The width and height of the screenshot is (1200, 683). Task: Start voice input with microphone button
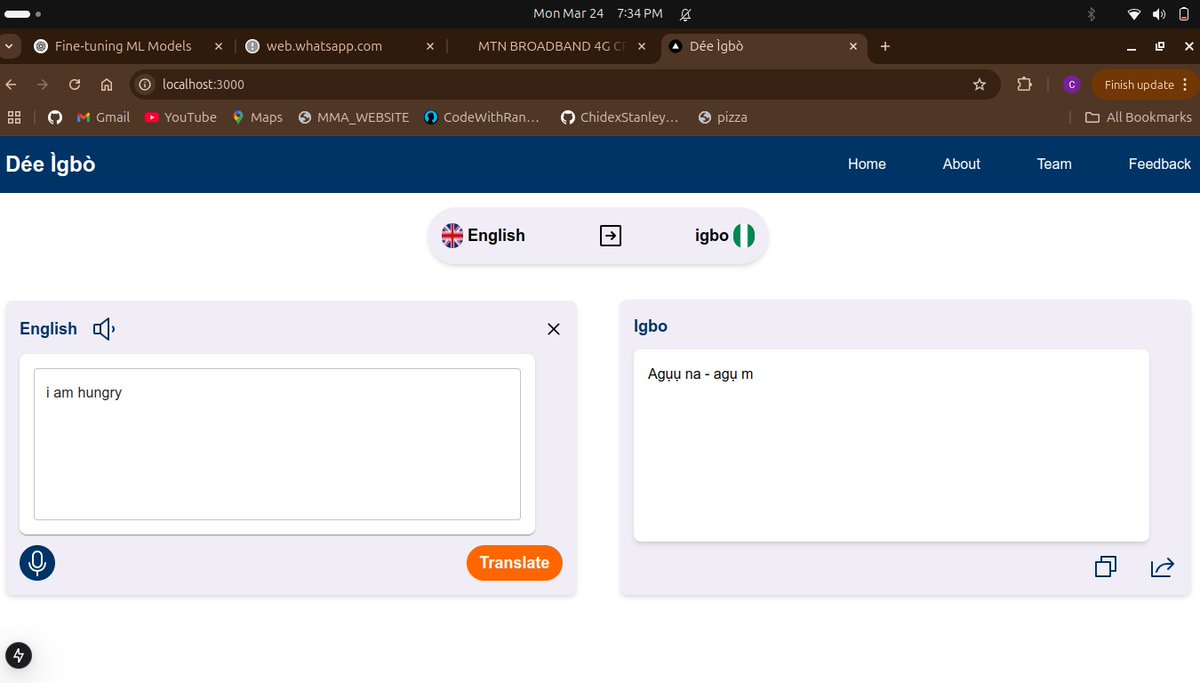click(37, 563)
